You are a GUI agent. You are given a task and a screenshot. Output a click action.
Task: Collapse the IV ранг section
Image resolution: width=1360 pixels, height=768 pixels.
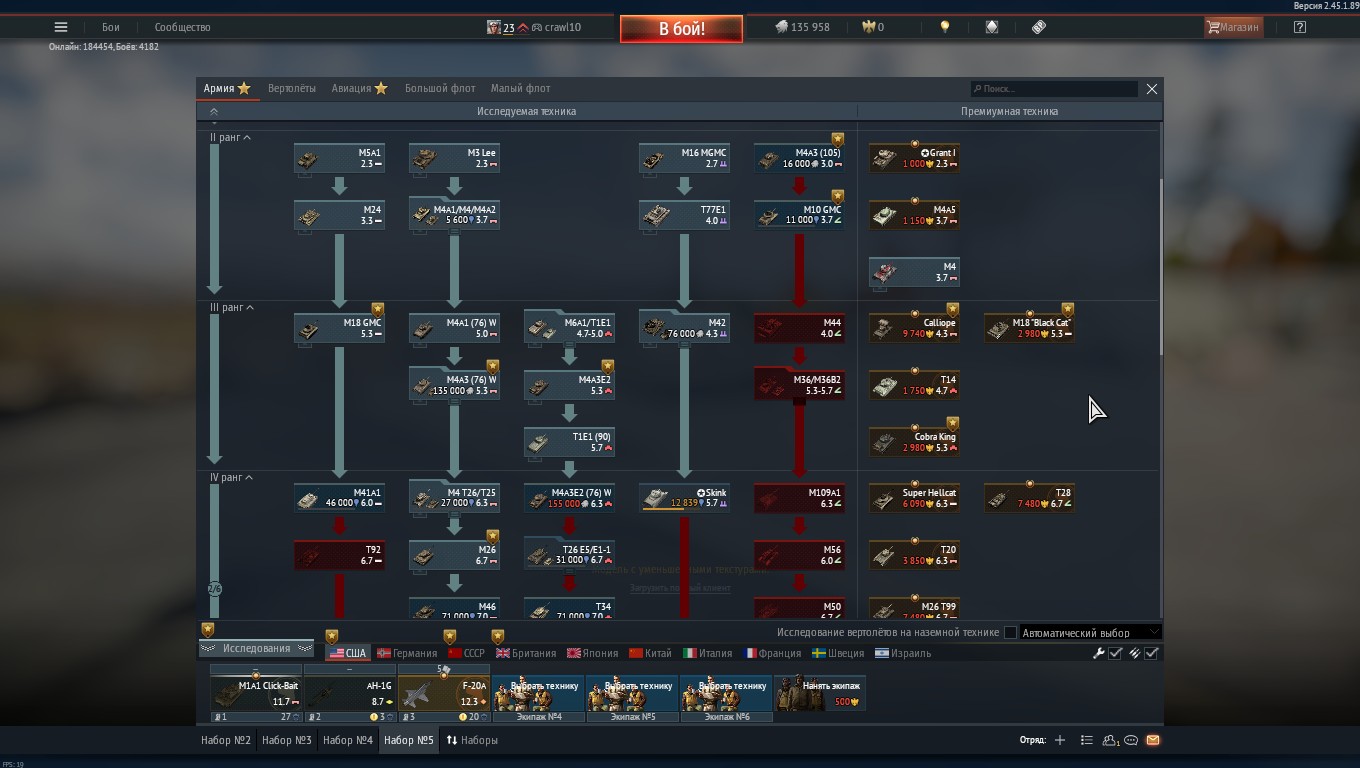(x=230, y=477)
